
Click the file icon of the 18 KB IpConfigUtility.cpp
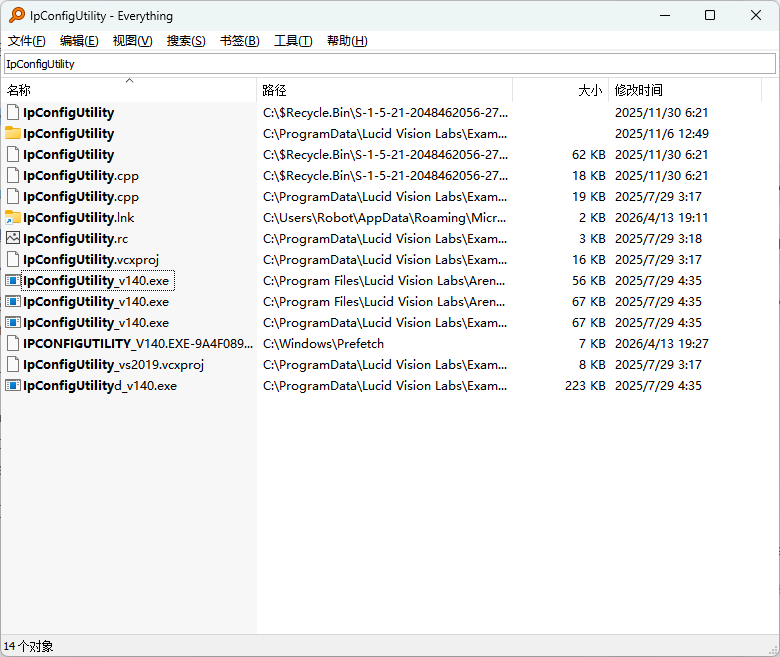pos(13,176)
